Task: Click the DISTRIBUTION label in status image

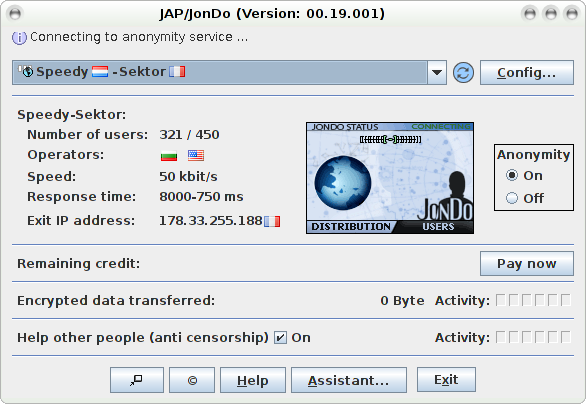Action: tap(351, 227)
